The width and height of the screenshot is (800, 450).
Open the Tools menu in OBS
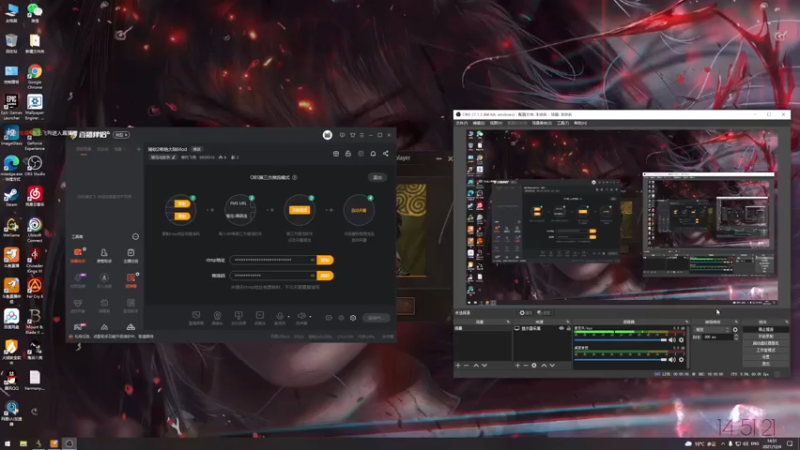(562, 123)
